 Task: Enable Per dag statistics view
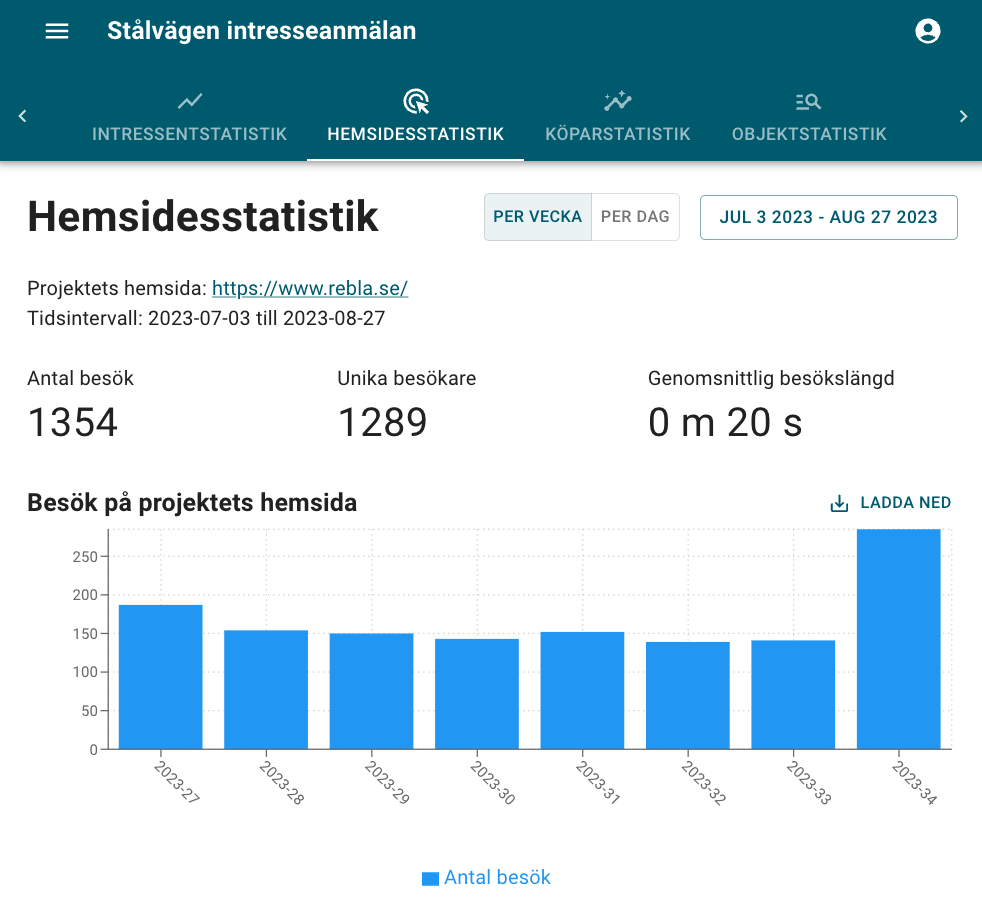(x=634, y=216)
